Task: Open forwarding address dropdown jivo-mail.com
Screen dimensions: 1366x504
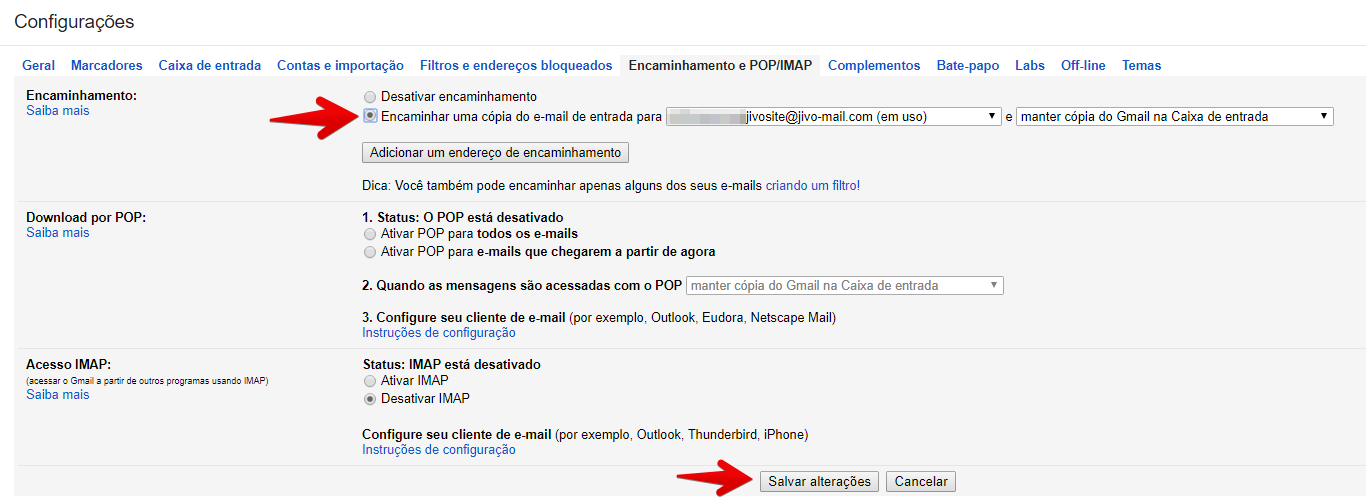Action: [834, 117]
